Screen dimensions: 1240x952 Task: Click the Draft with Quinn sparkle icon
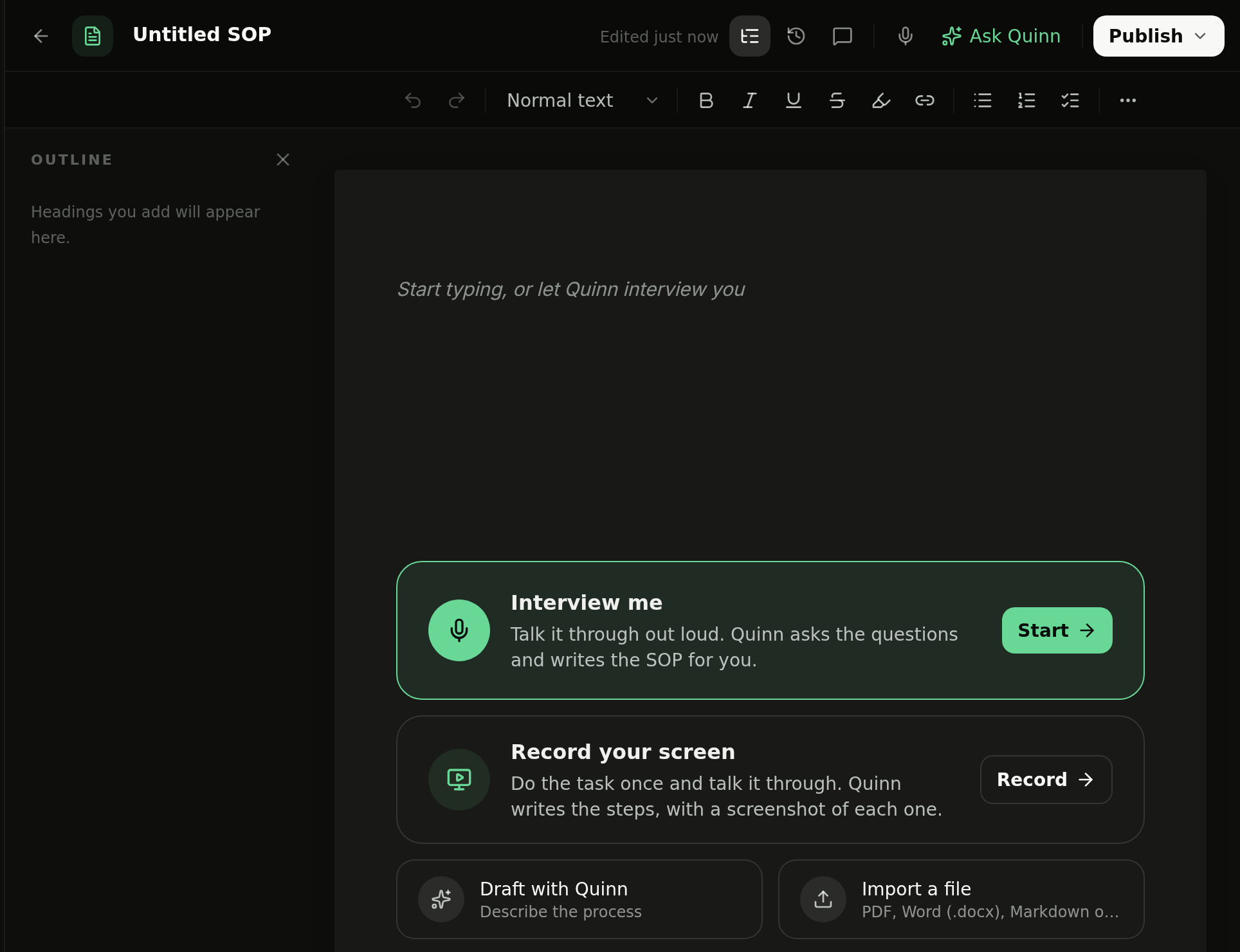pos(441,899)
